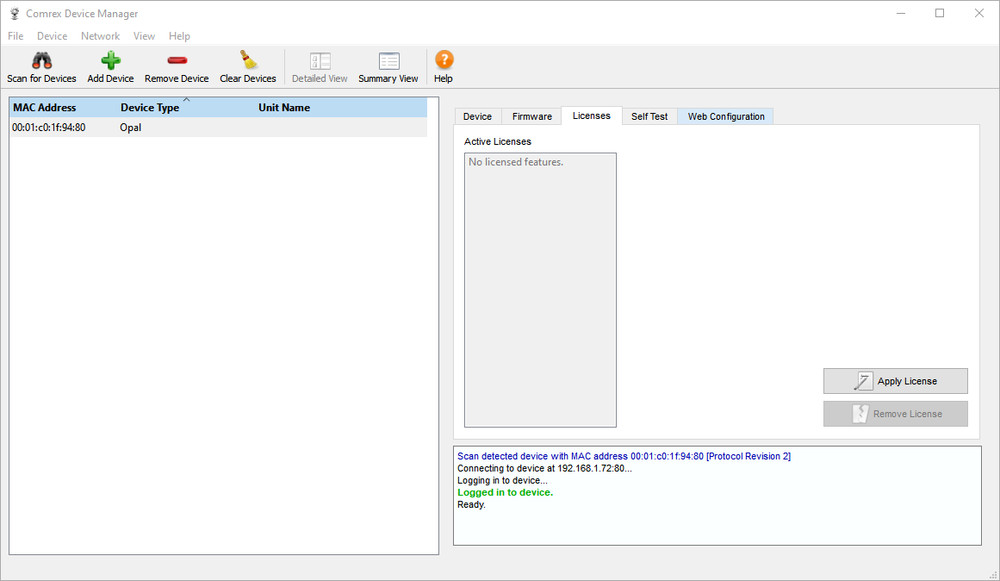Open the Self Test tab

(649, 117)
